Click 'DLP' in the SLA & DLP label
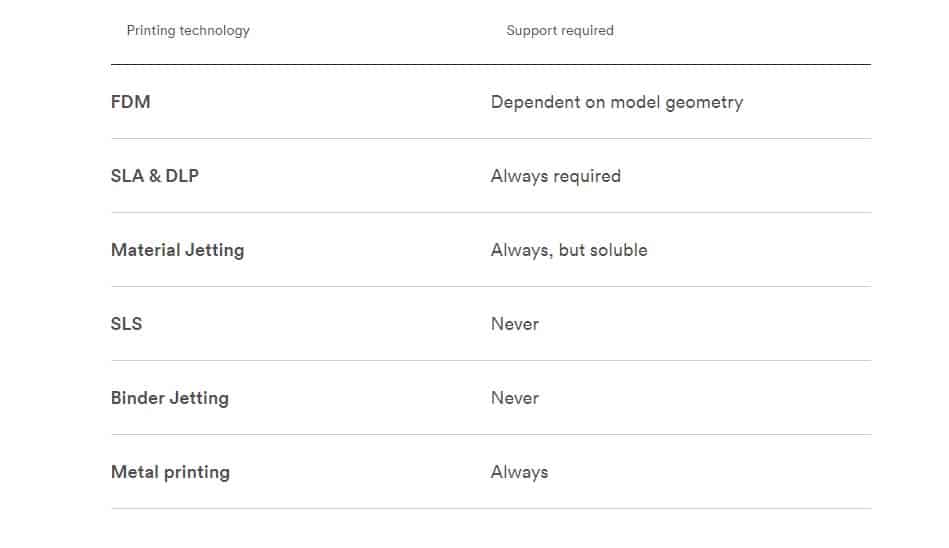Viewport: 949px width, 548px height. [182, 176]
